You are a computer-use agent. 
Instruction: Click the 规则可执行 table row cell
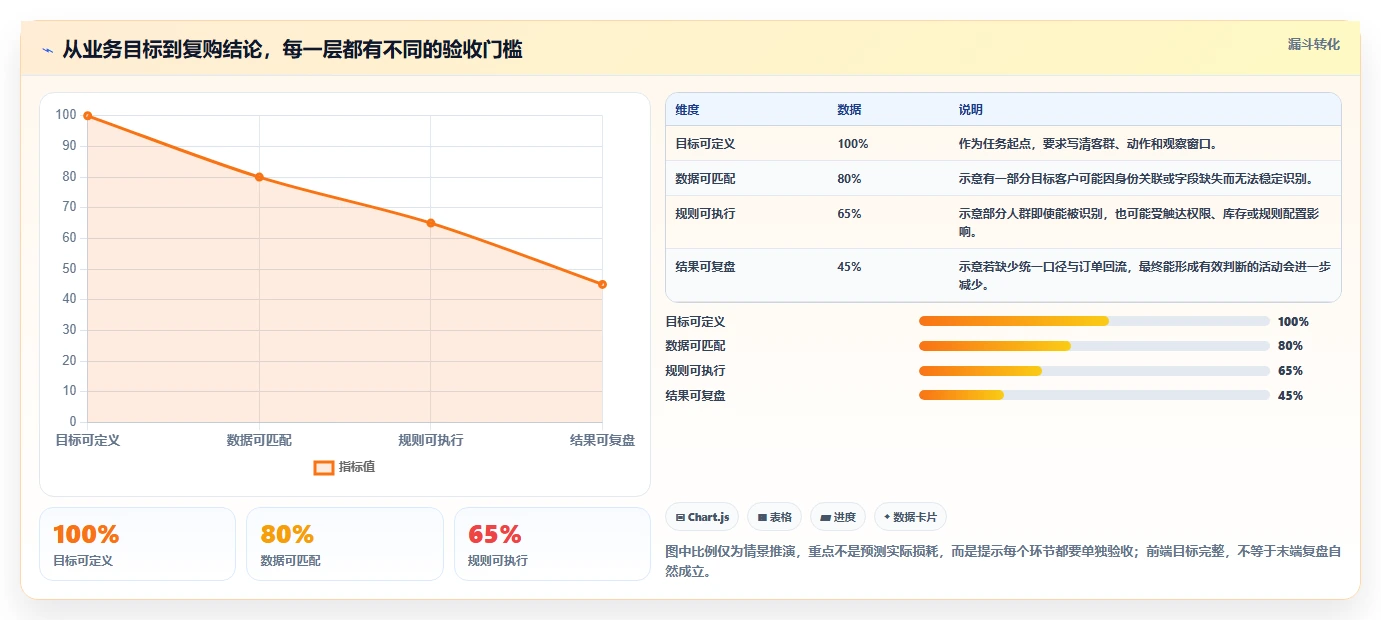coord(705,214)
